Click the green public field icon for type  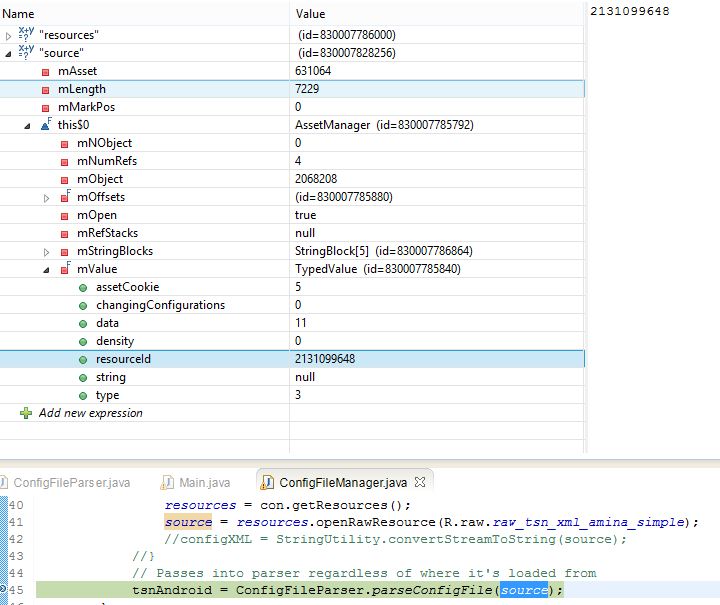[83, 396]
